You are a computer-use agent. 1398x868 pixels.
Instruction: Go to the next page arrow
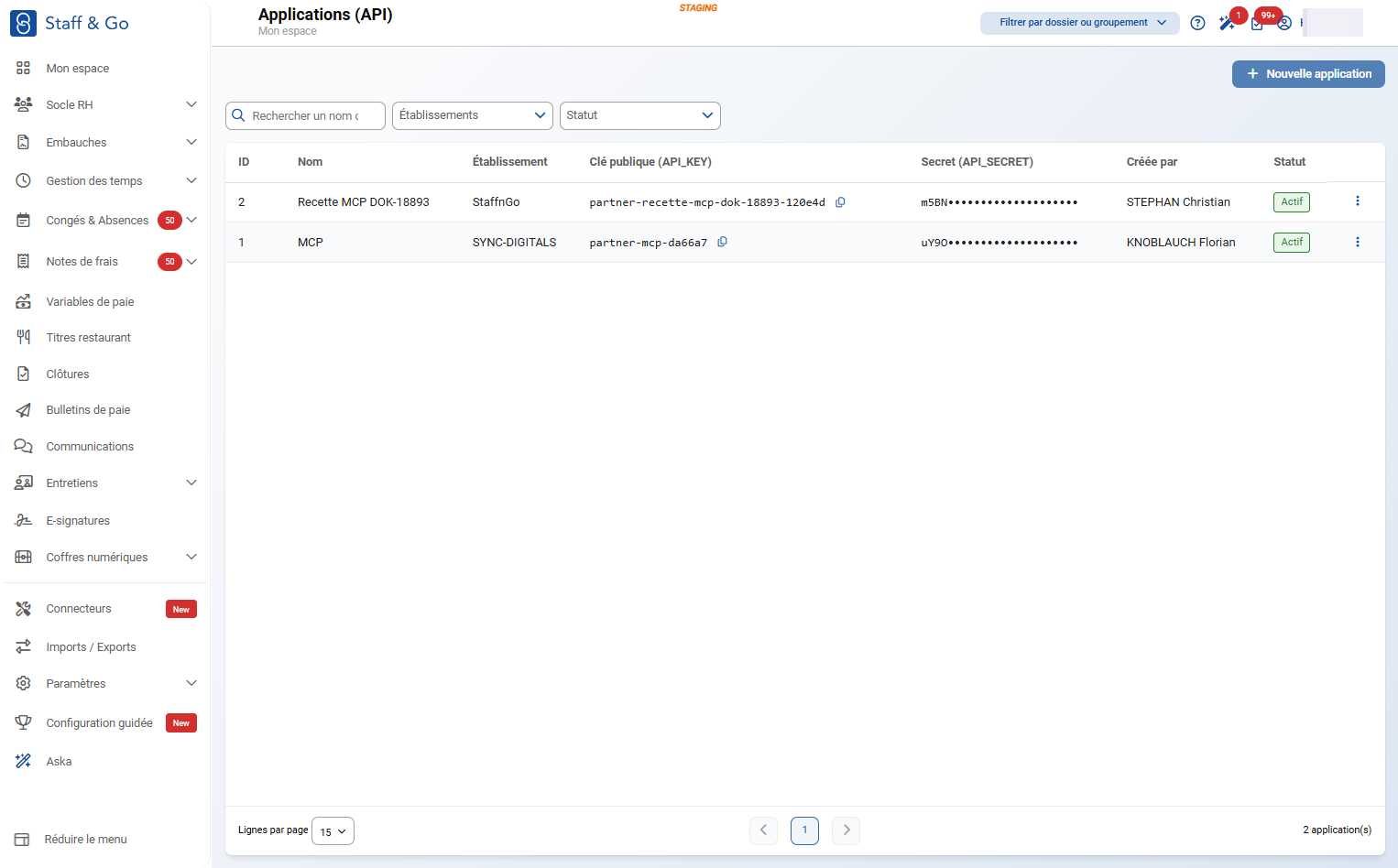846,830
